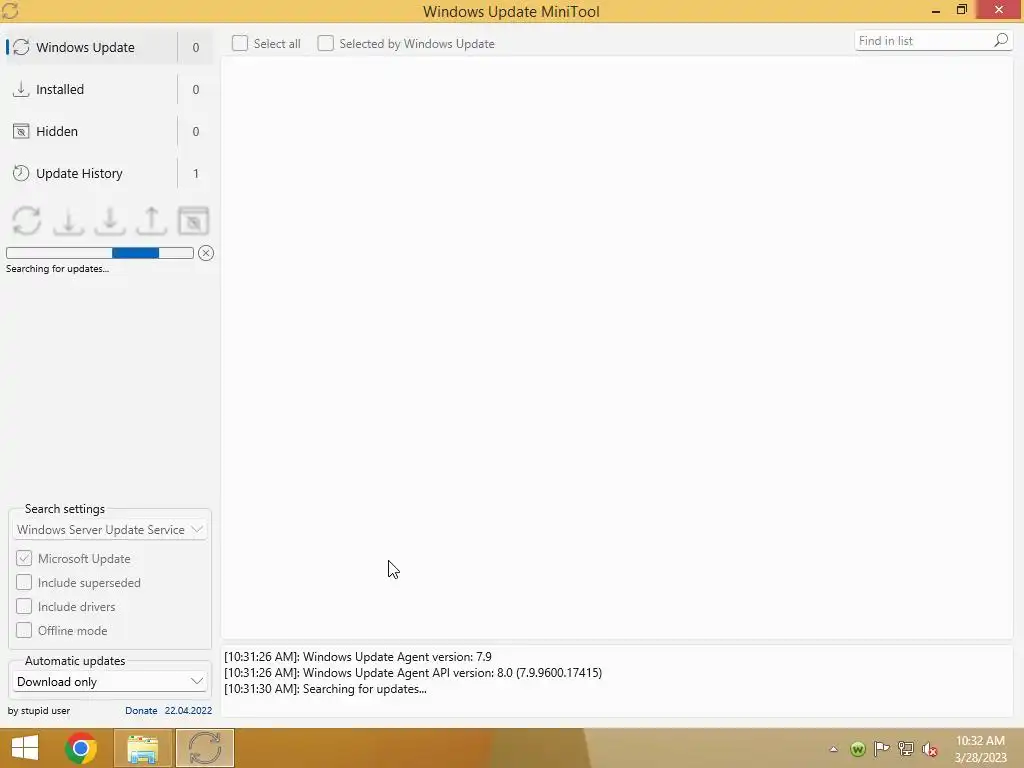Click the first download updates icon
The height and width of the screenshot is (768, 1024).
click(x=68, y=221)
